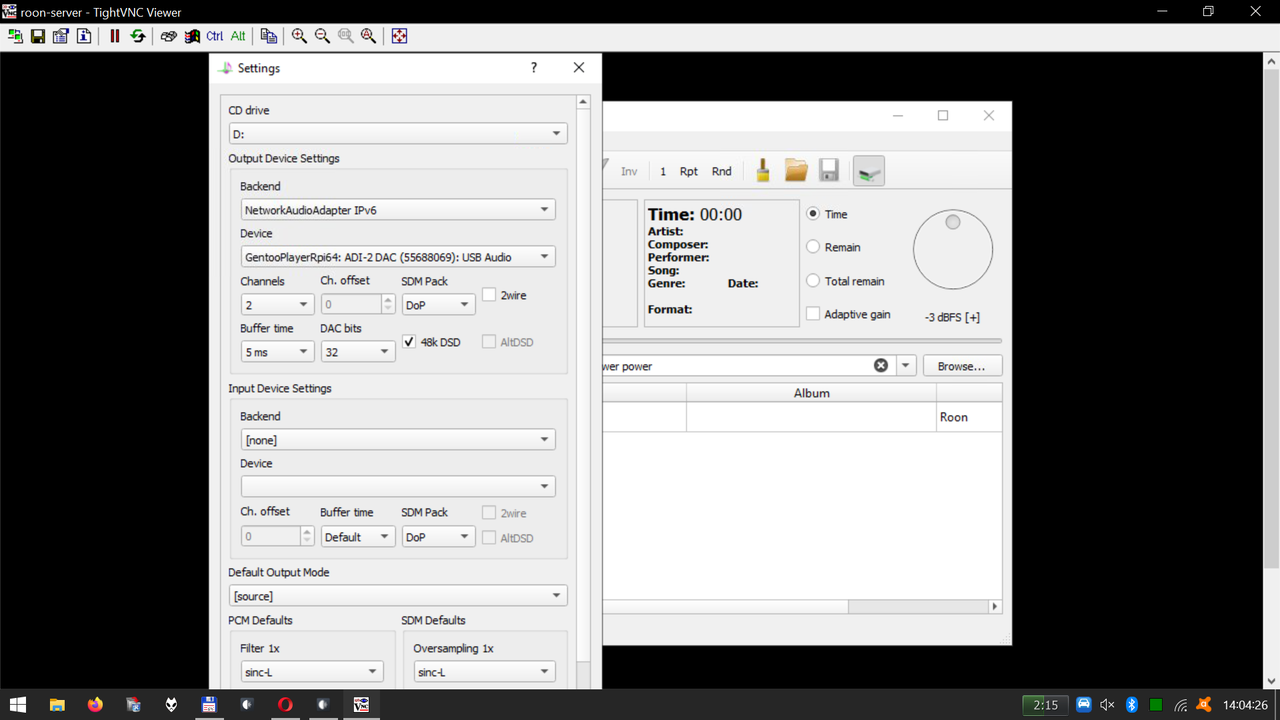The image size is (1280, 720).
Task: Click the Album column header
Action: (812, 393)
